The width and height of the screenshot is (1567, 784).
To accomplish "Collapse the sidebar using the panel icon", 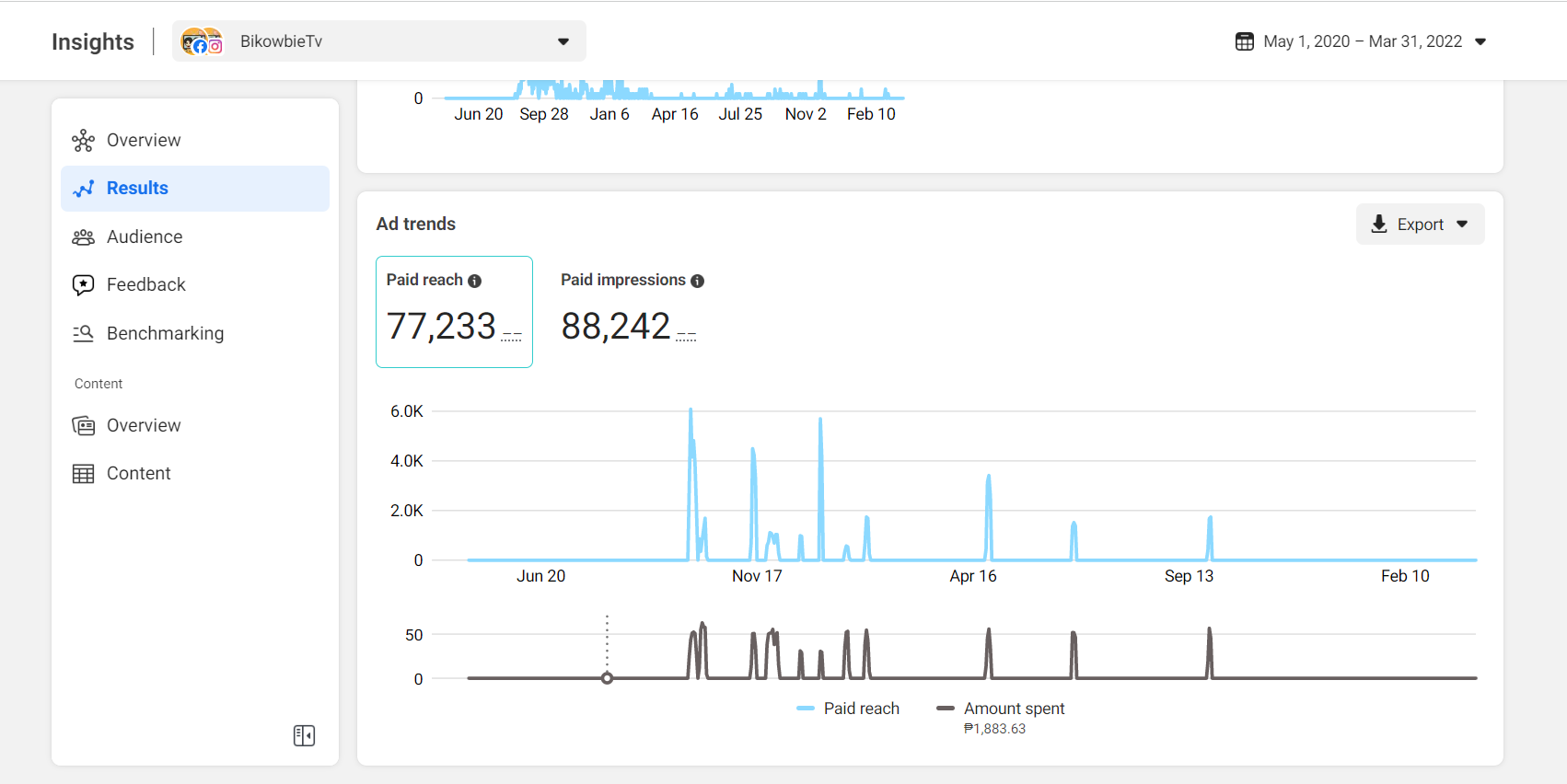I will click(x=304, y=735).
